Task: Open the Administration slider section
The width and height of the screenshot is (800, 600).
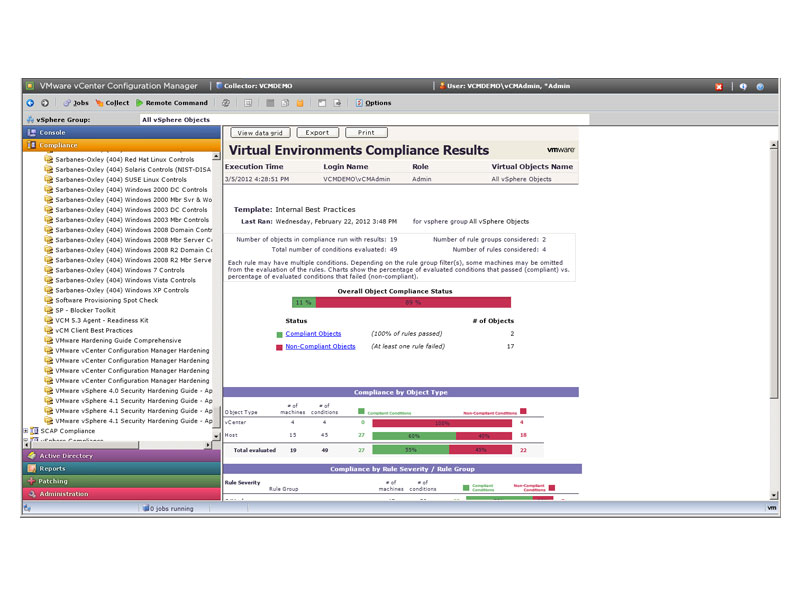Action: coord(122,494)
